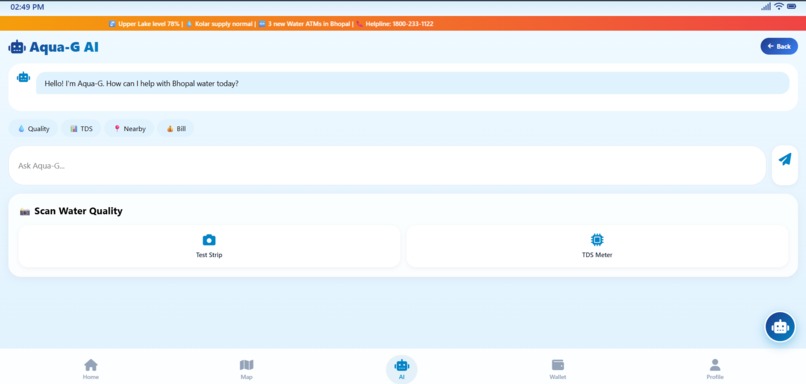Tap the Bill suggestion chip
The image size is (806, 384).
point(176,129)
